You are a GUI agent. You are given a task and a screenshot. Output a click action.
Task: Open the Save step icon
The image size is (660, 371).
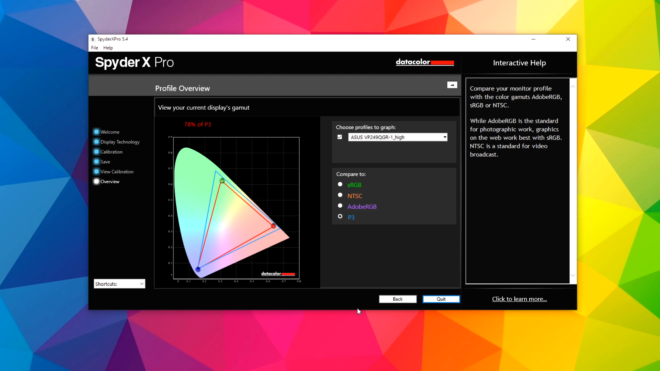pos(96,161)
